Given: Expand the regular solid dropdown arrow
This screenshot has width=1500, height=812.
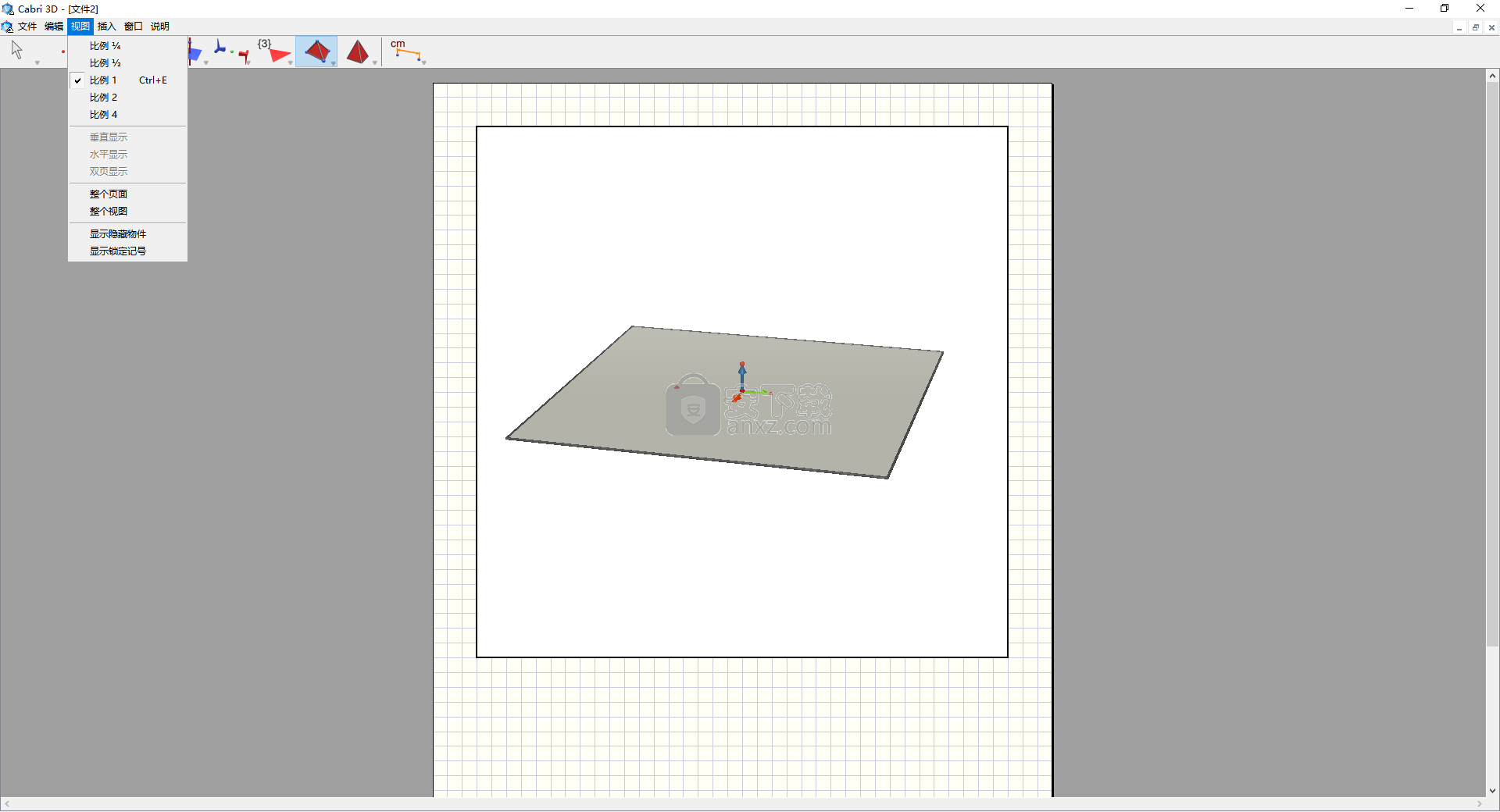Looking at the screenshot, I should pyautogui.click(x=375, y=63).
